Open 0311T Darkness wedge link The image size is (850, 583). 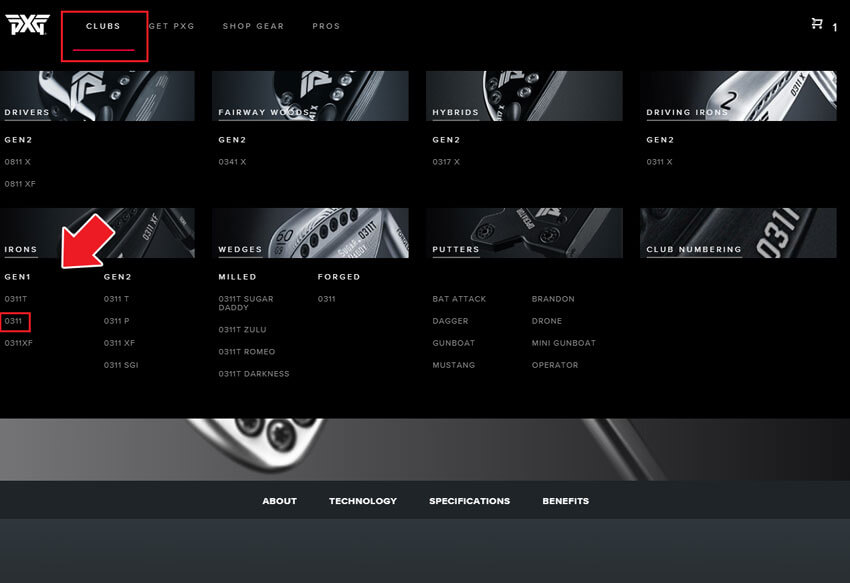(254, 374)
